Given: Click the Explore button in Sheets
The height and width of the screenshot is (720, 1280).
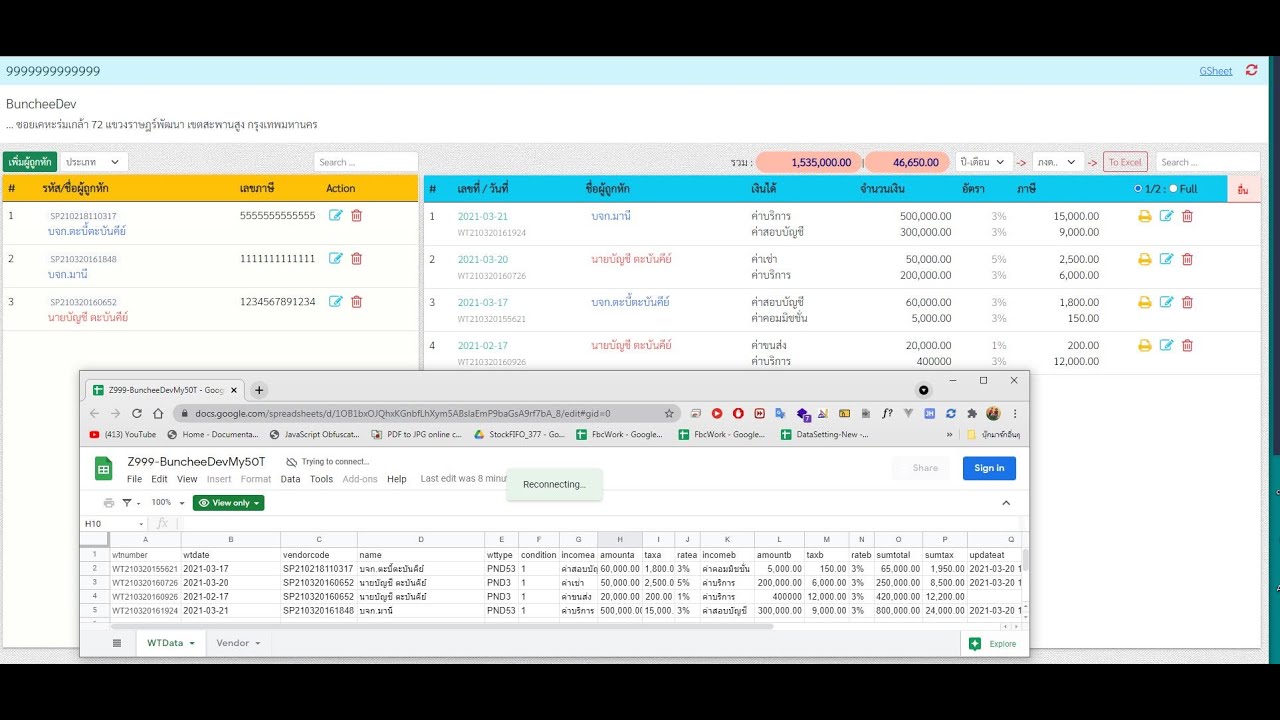Looking at the screenshot, I should click(x=992, y=644).
